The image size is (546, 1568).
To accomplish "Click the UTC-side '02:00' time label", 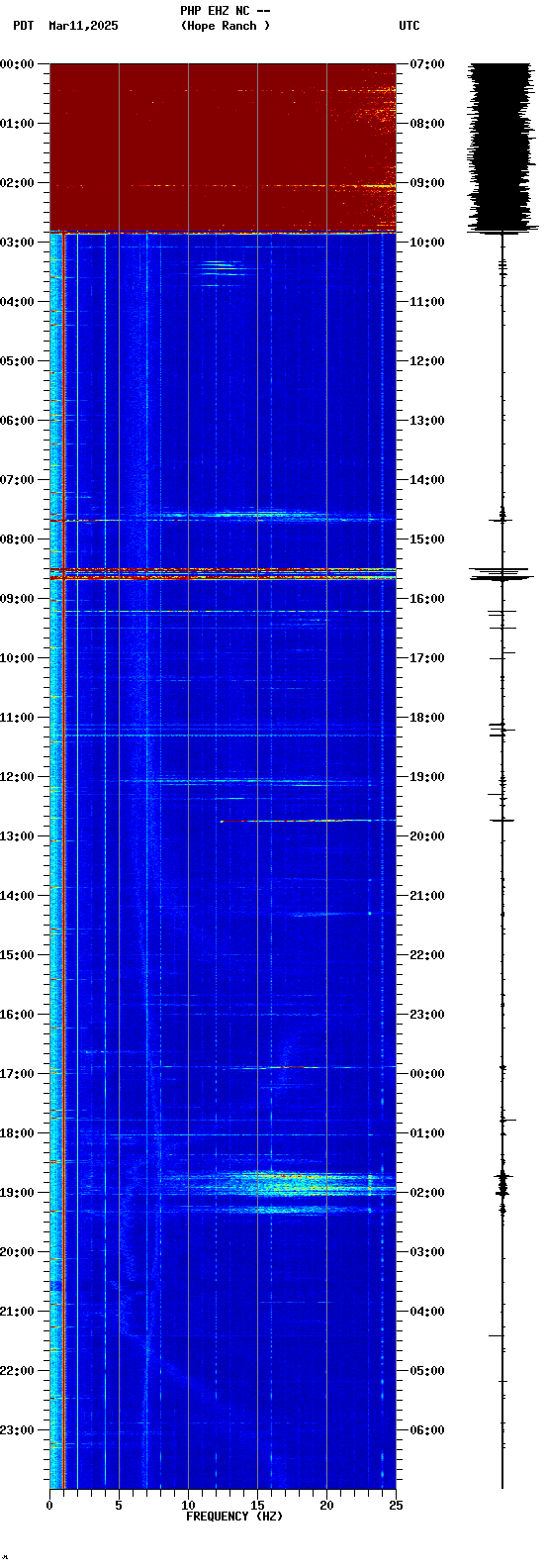I will coord(426,1193).
